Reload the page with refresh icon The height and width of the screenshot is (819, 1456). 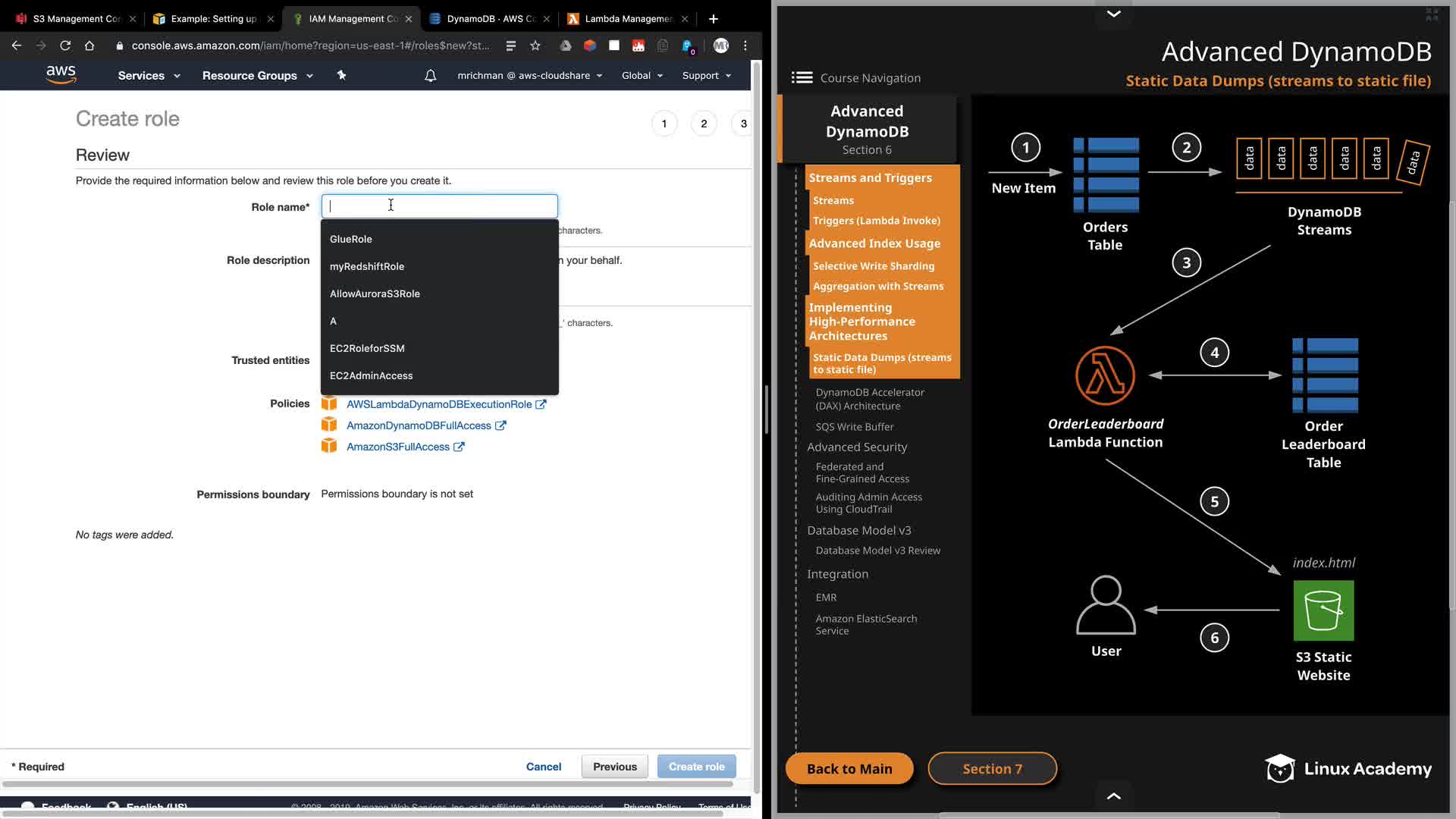coord(65,45)
